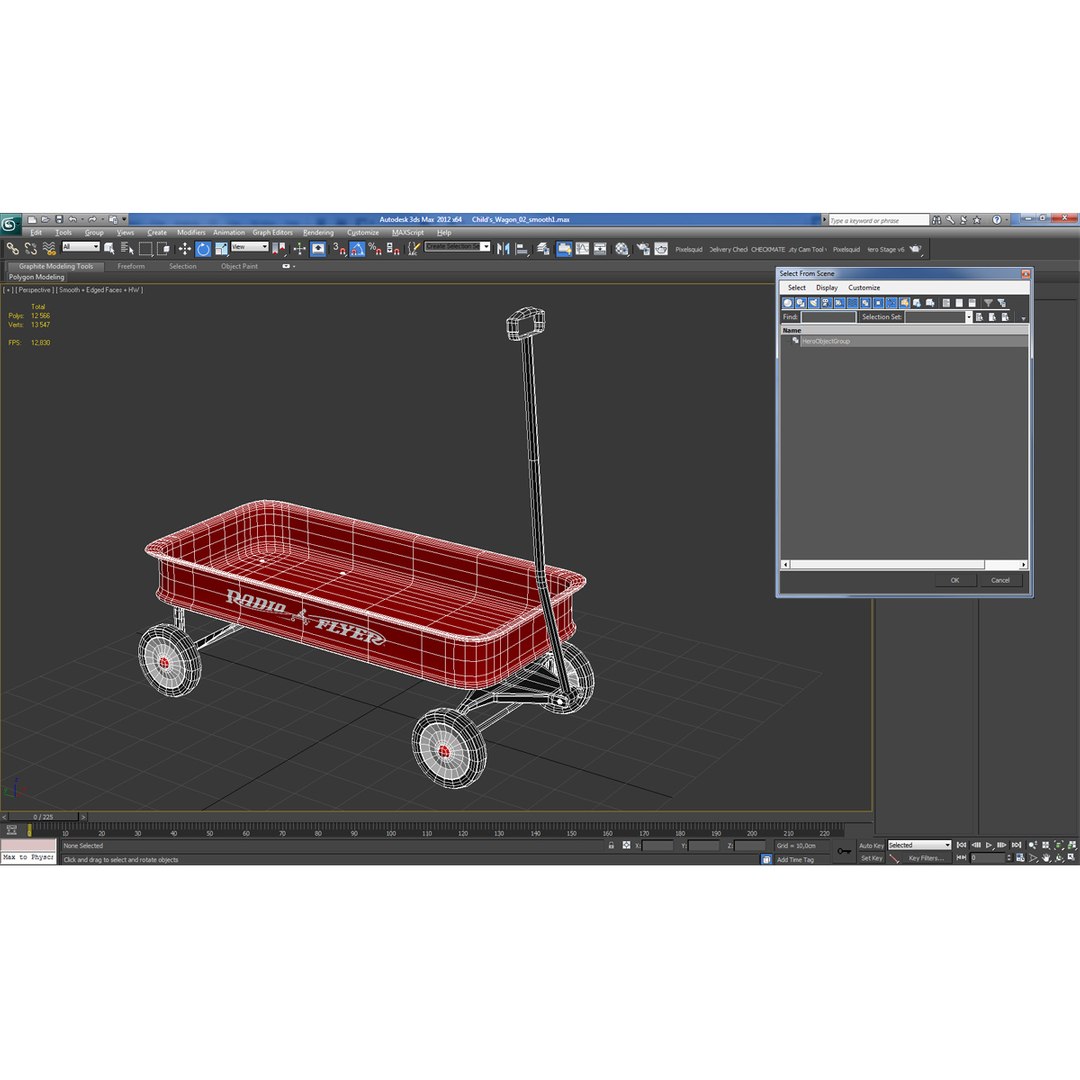Image resolution: width=1080 pixels, height=1080 pixels.
Task: Click the Find input field
Action: pos(828,317)
